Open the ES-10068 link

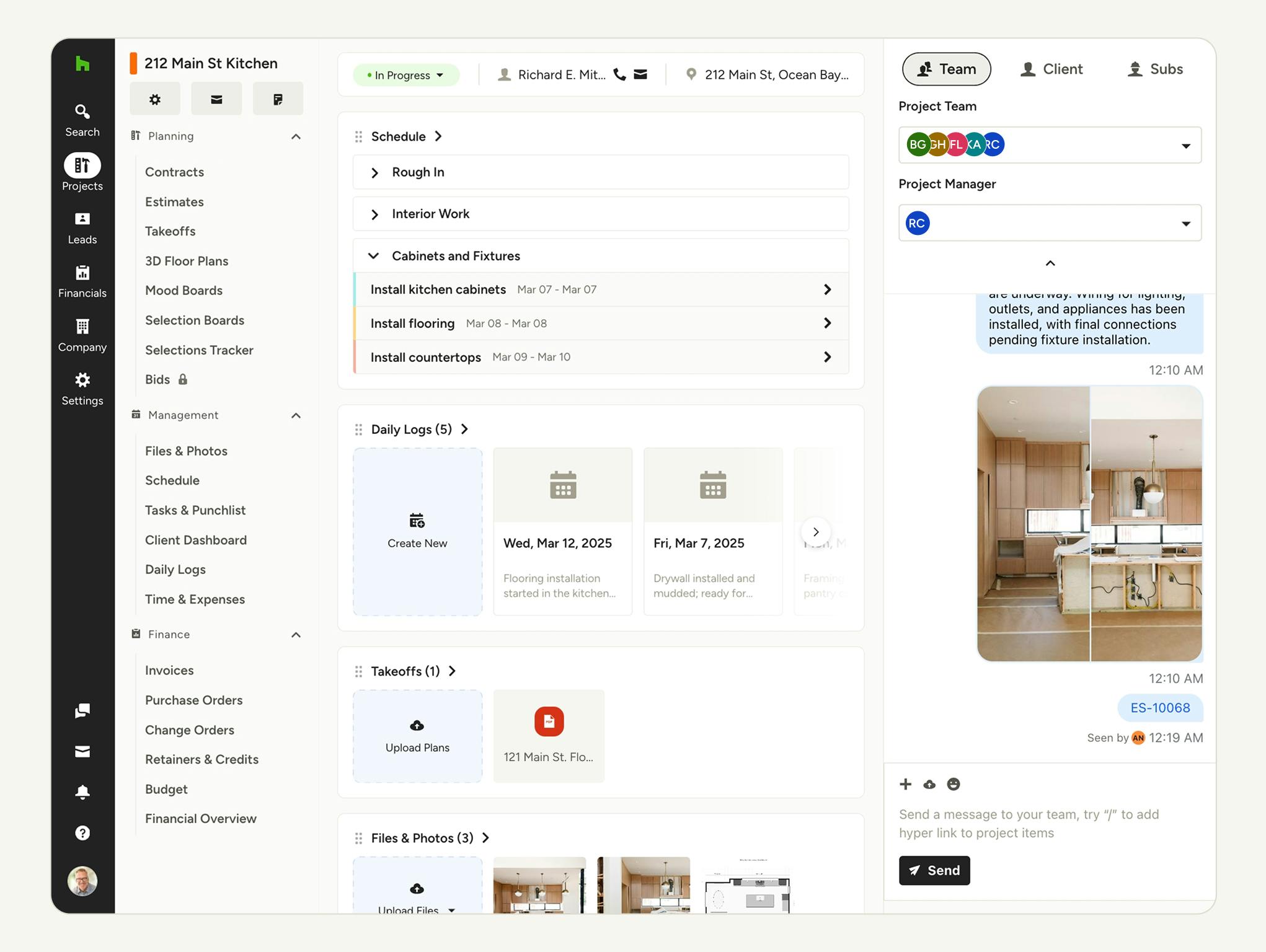[x=1160, y=708]
